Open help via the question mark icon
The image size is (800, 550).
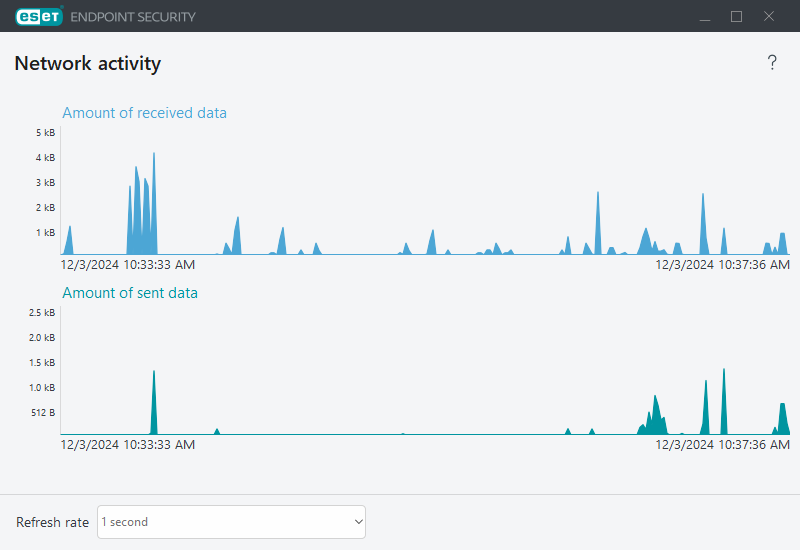[772, 63]
